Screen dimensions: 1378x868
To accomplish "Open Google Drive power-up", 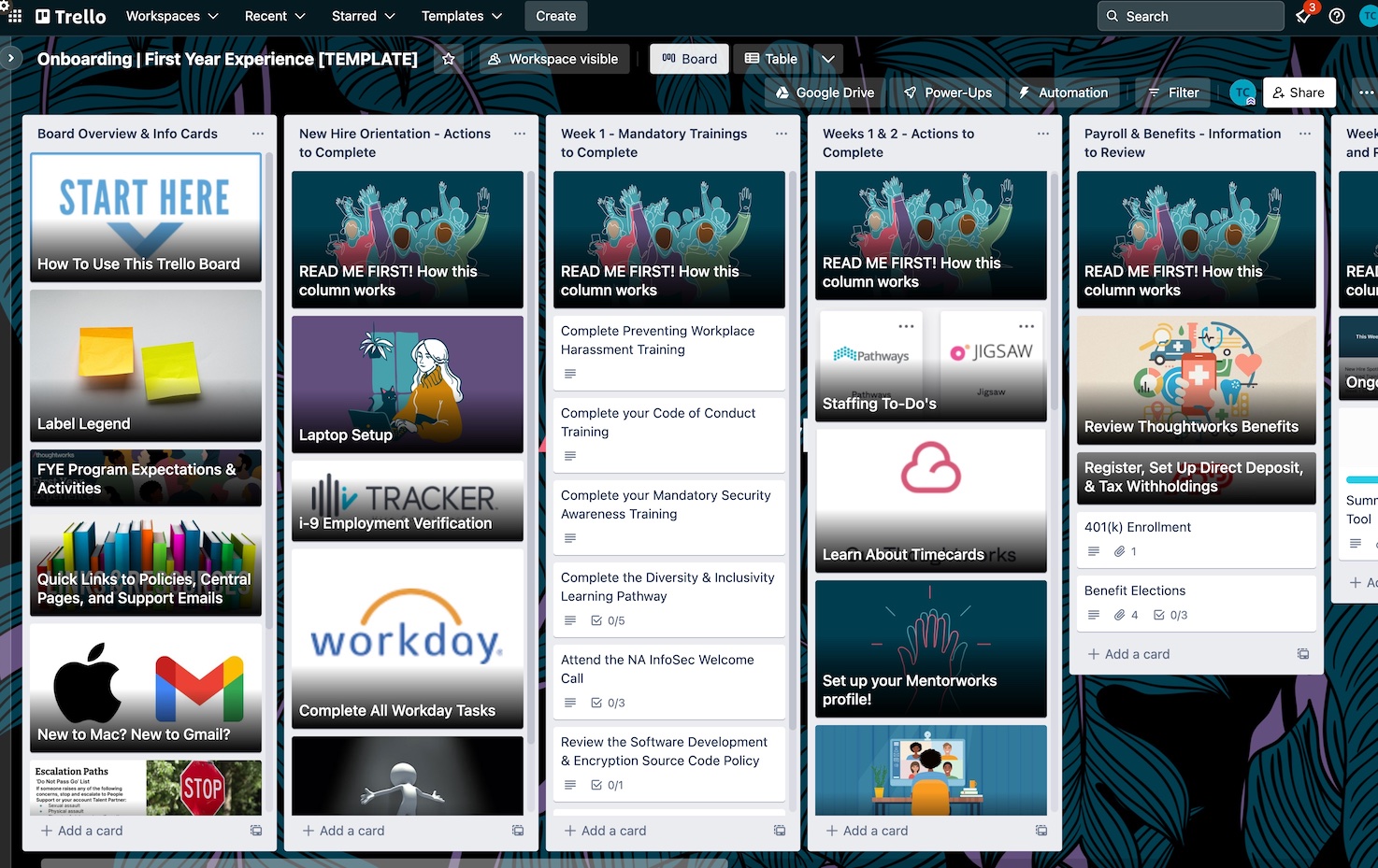I will [x=825, y=92].
